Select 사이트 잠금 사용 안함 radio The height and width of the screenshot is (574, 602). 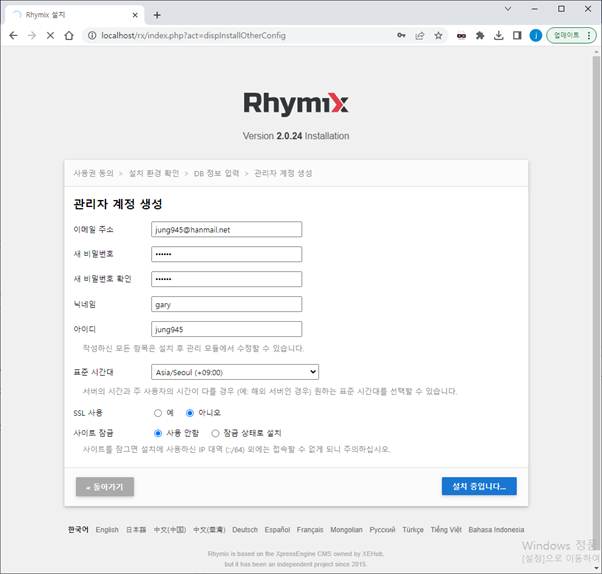(x=158, y=433)
